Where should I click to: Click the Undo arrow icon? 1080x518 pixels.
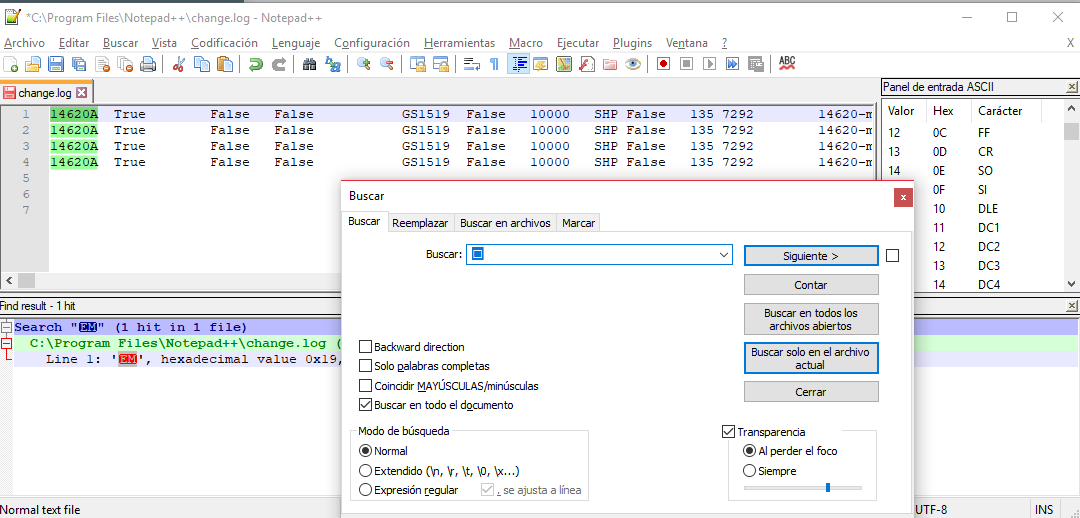pos(256,64)
